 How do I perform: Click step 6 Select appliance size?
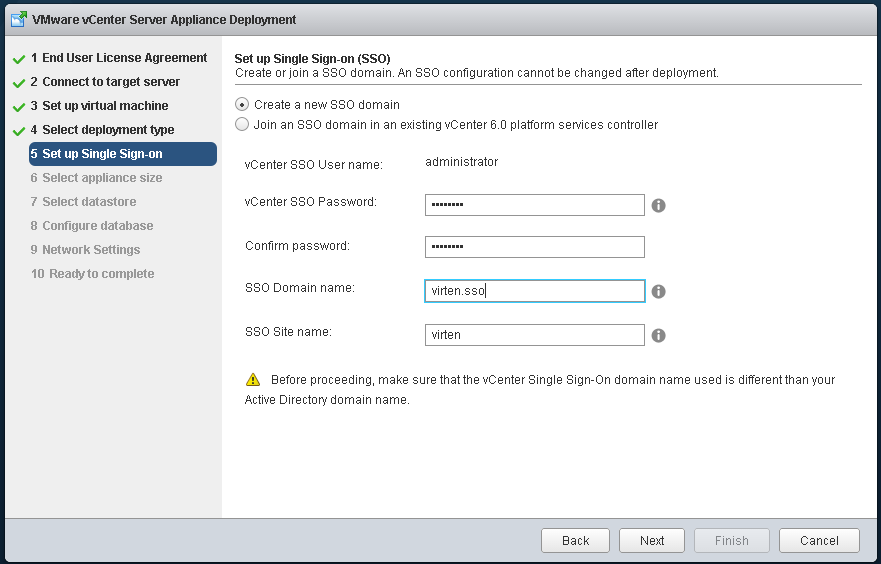point(96,178)
